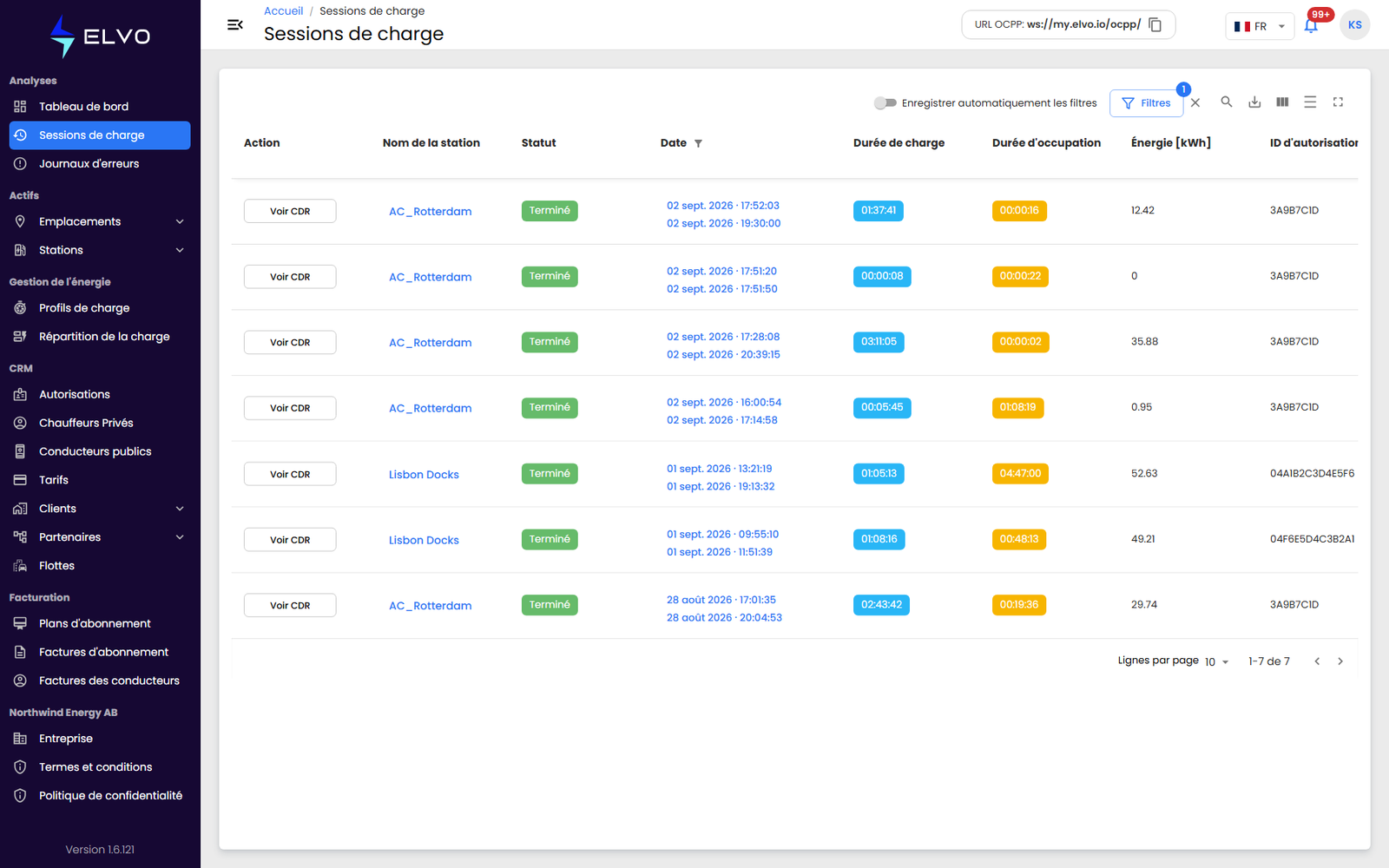View CDR for 02 sept. 17:52:03 session
This screenshot has width=1389, height=868.
point(290,211)
